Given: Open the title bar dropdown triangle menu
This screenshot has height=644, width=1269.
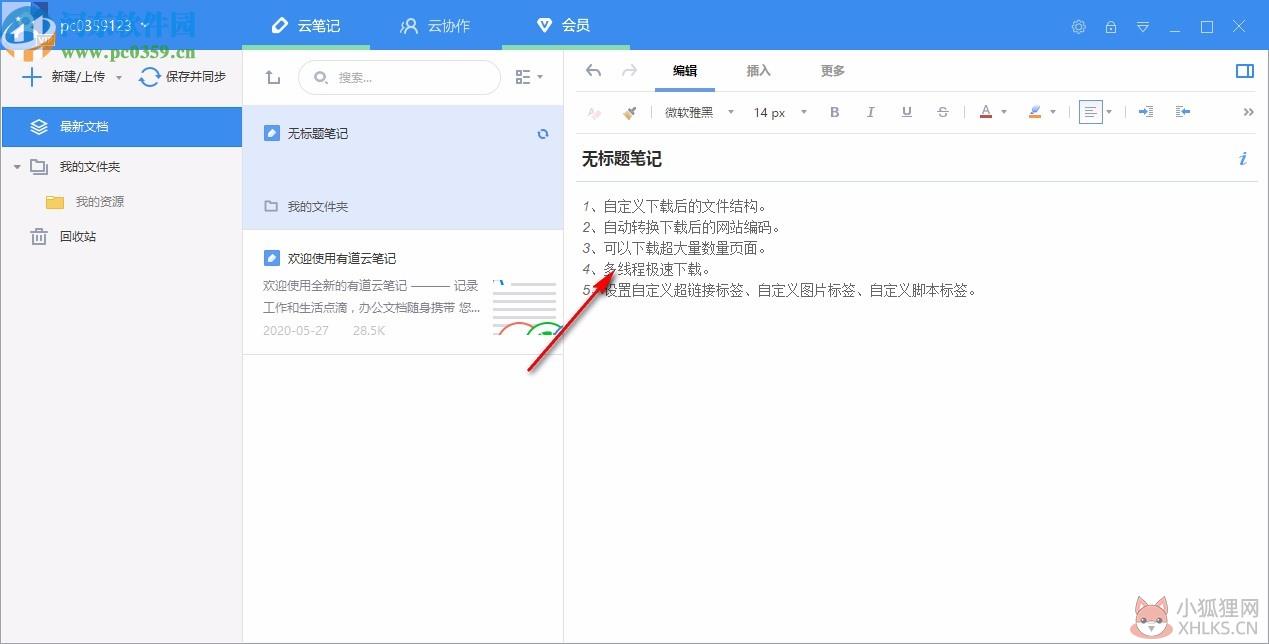Looking at the screenshot, I should [x=1143, y=27].
